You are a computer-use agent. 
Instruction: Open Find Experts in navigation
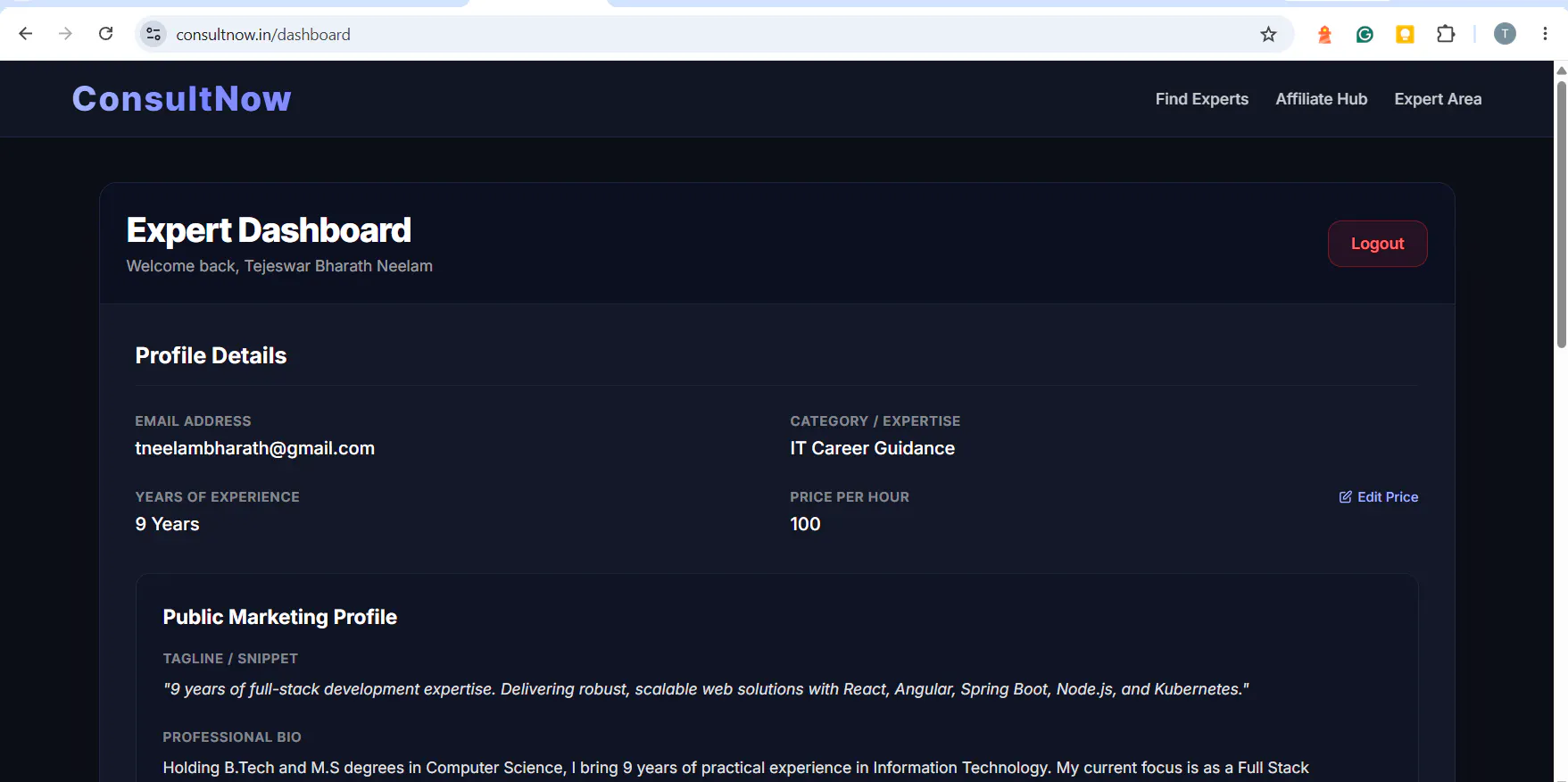pos(1201,99)
